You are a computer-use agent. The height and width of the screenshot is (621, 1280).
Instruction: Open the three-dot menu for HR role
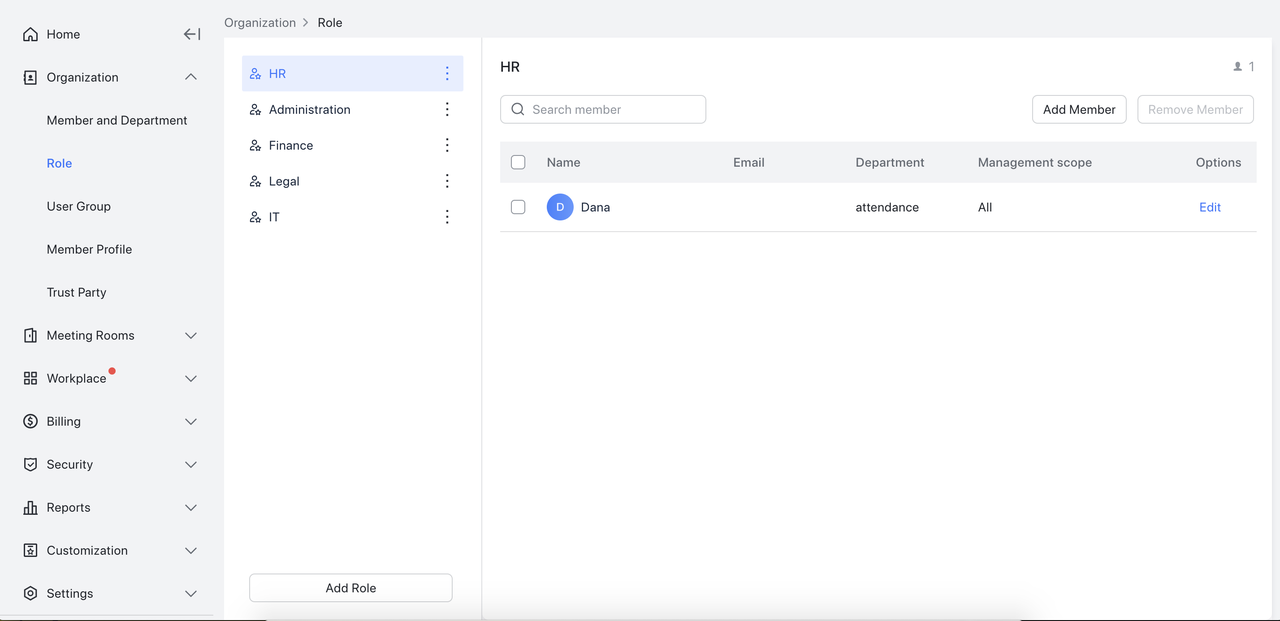coord(447,74)
